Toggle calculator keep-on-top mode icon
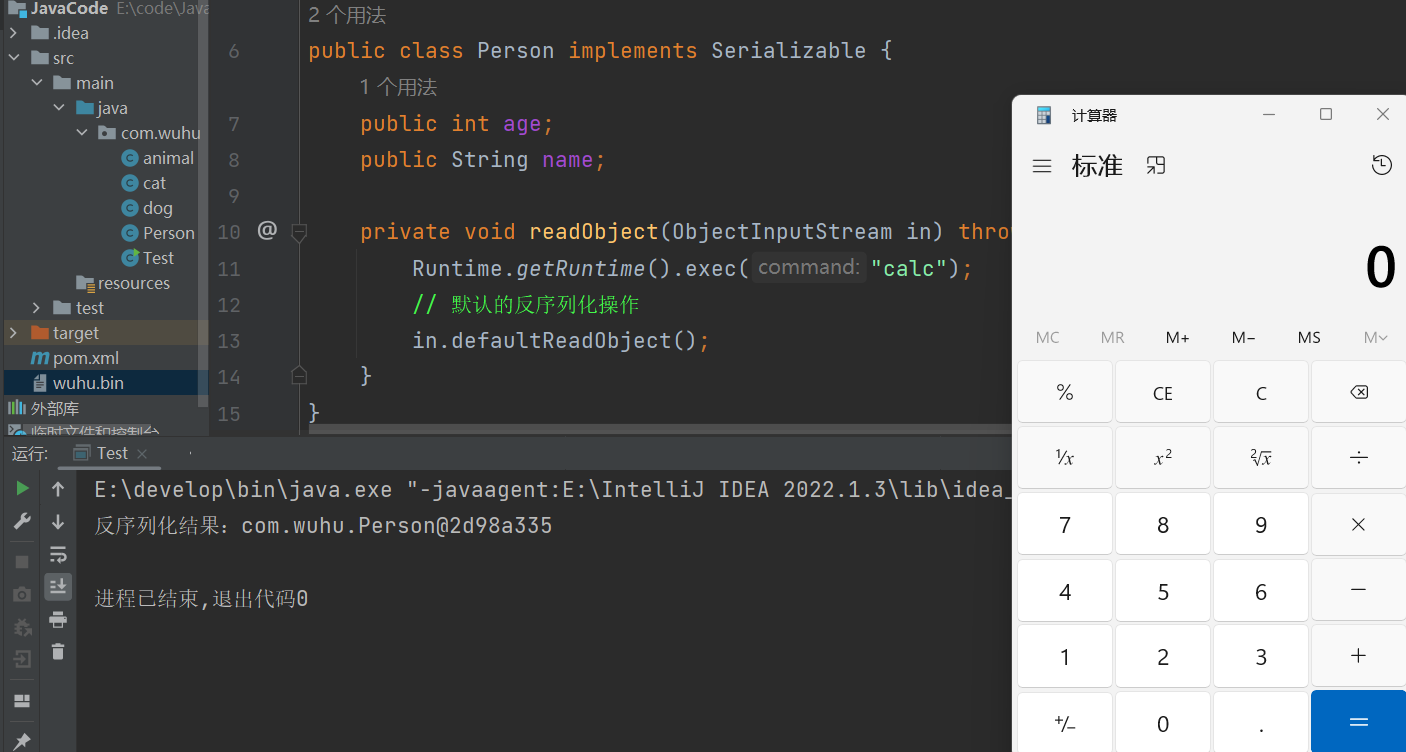 coord(1156,165)
